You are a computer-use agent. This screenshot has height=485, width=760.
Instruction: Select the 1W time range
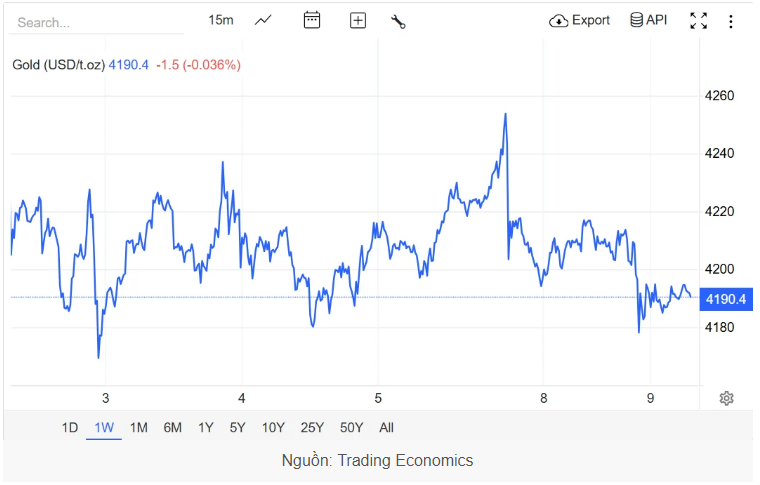104,428
